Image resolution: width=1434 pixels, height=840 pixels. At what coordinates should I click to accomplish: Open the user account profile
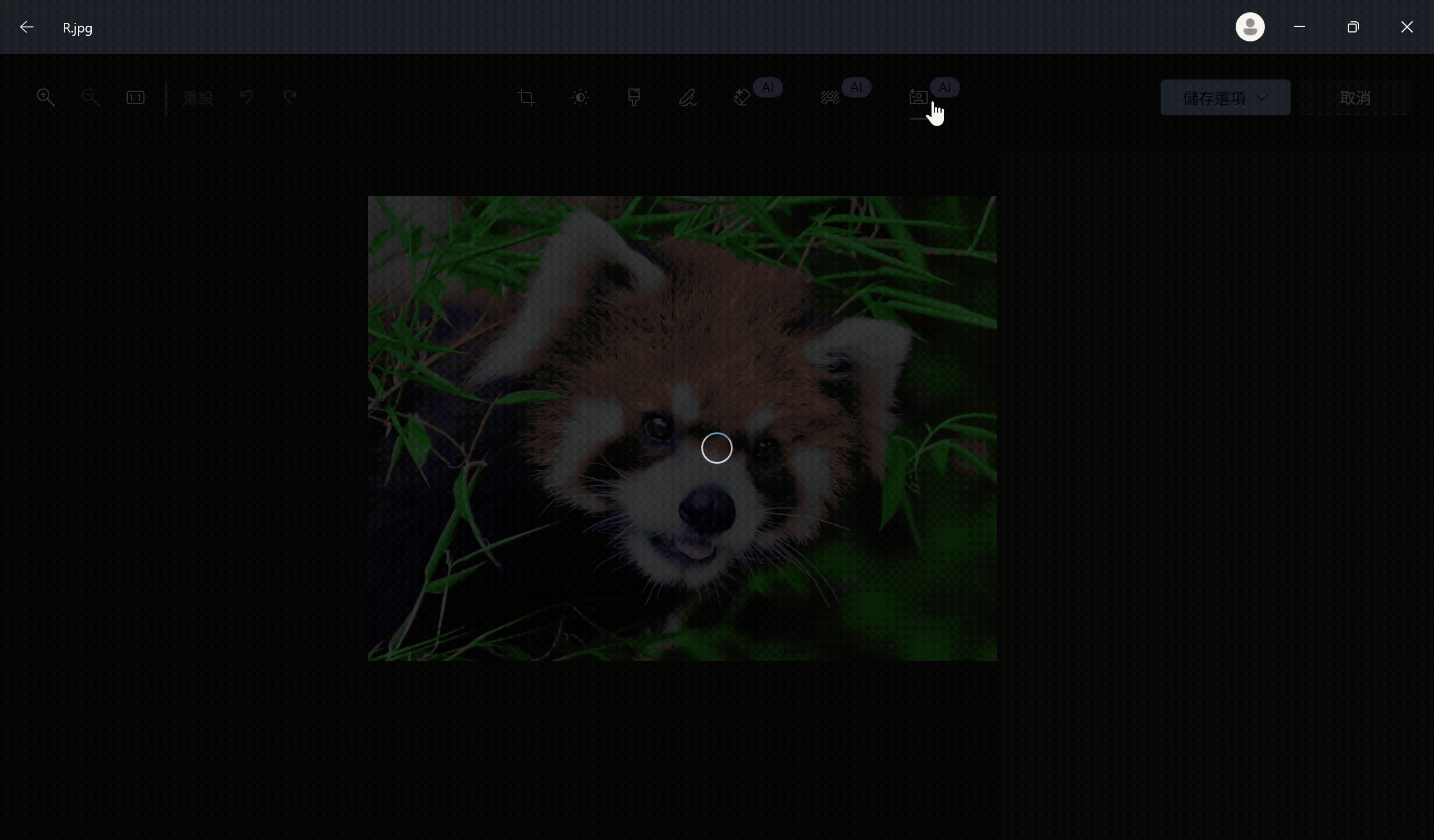1250,27
